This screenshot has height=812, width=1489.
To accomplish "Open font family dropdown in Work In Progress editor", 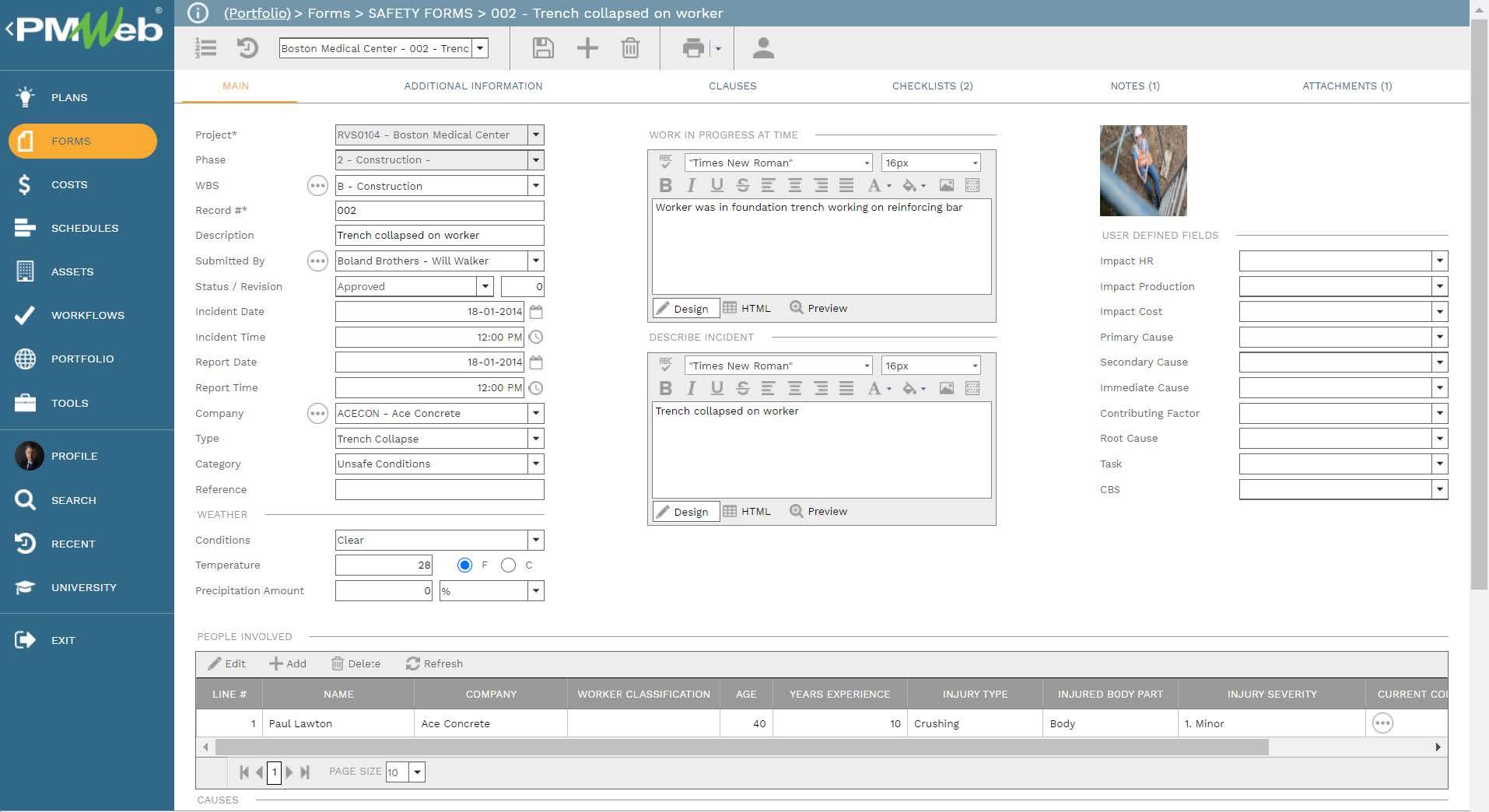I will 867,163.
